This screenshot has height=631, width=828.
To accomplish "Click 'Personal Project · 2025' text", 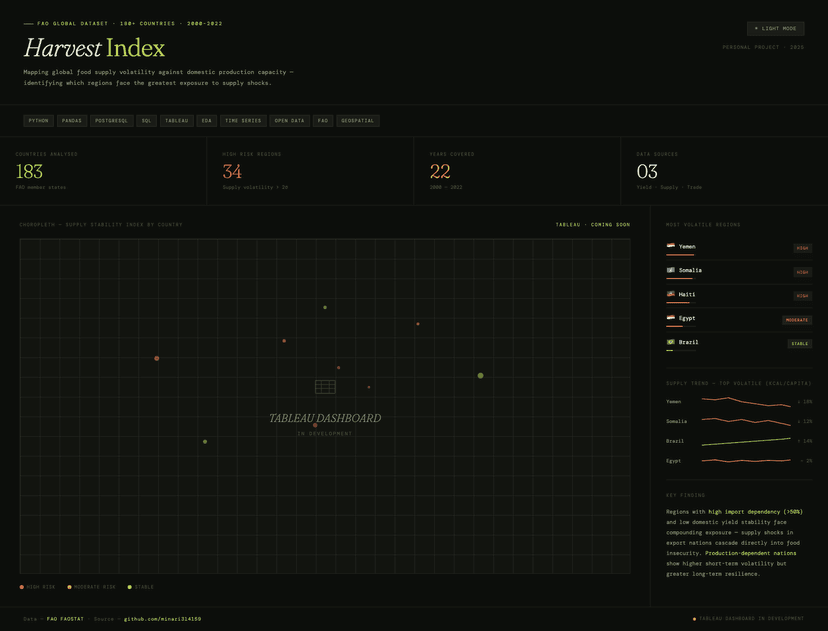I will click(763, 48).
